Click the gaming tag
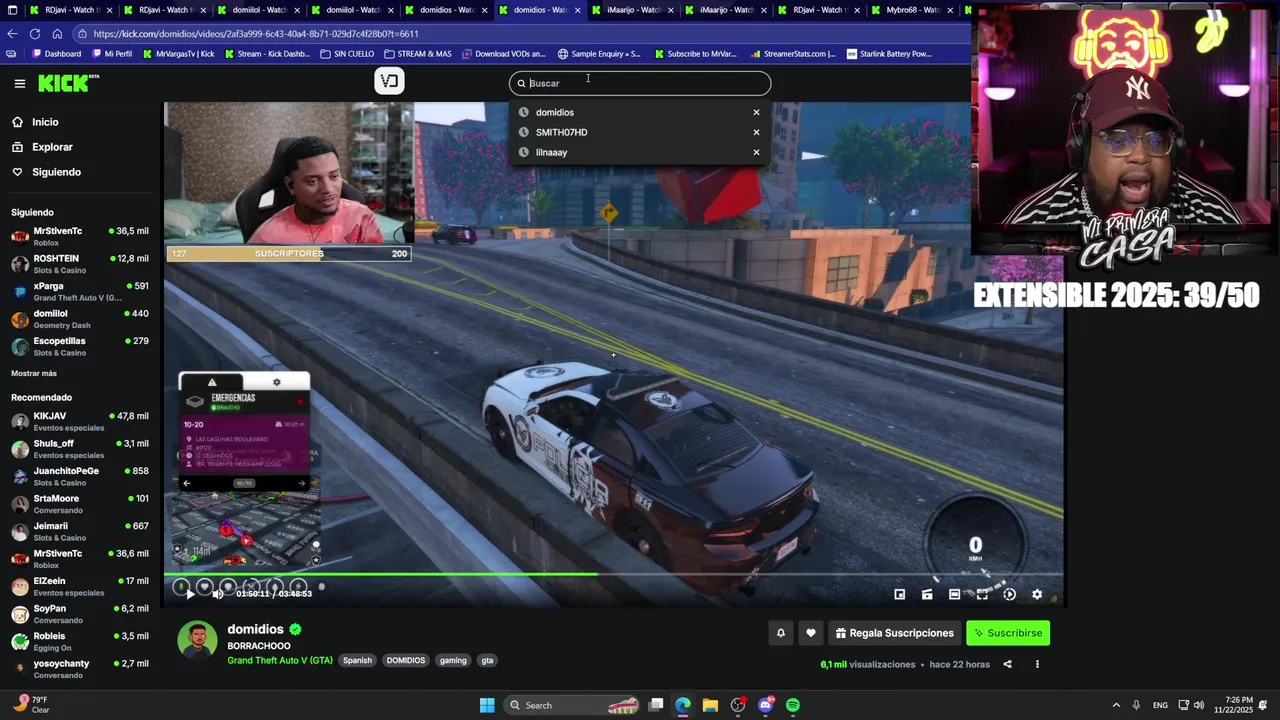The height and width of the screenshot is (720, 1280). coord(453,660)
